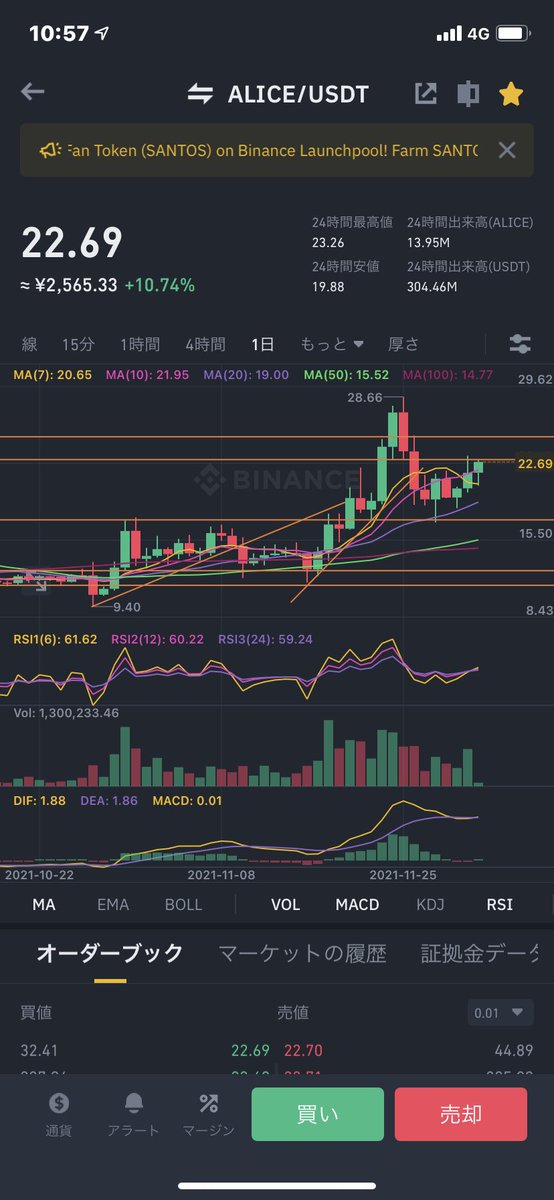Tap the MACD: 0.01 label
The image size is (554, 1200).
[187, 801]
